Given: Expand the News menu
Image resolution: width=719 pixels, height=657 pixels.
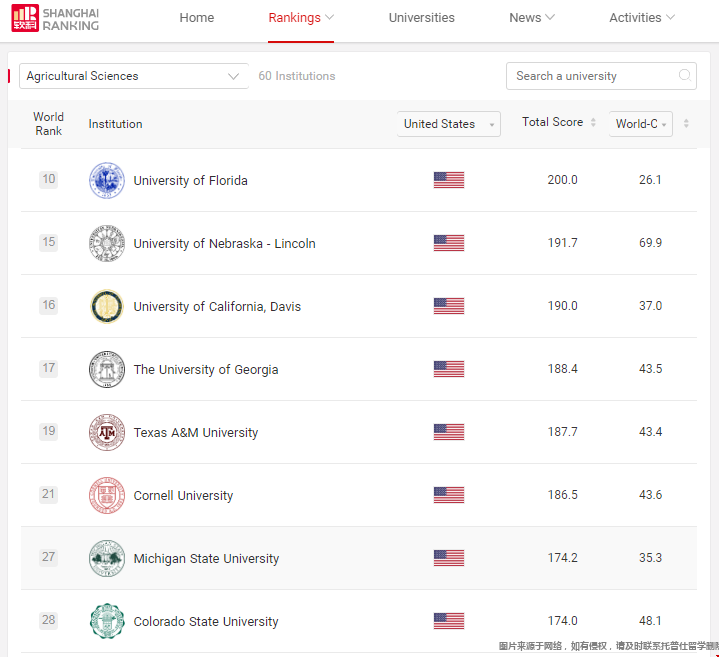Looking at the screenshot, I should [x=532, y=17].
